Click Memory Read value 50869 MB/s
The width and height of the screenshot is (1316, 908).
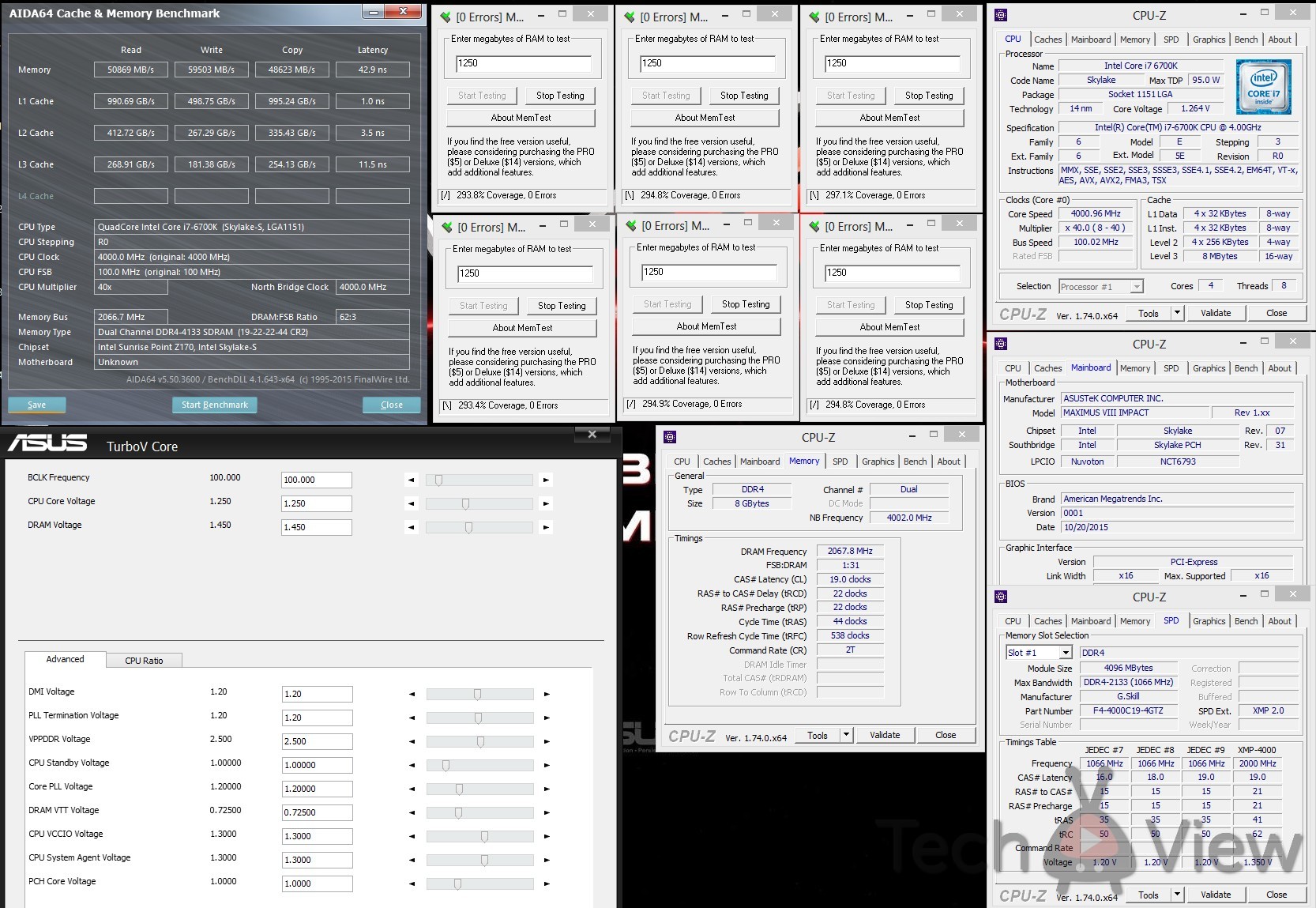pyautogui.click(x=131, y=70)
